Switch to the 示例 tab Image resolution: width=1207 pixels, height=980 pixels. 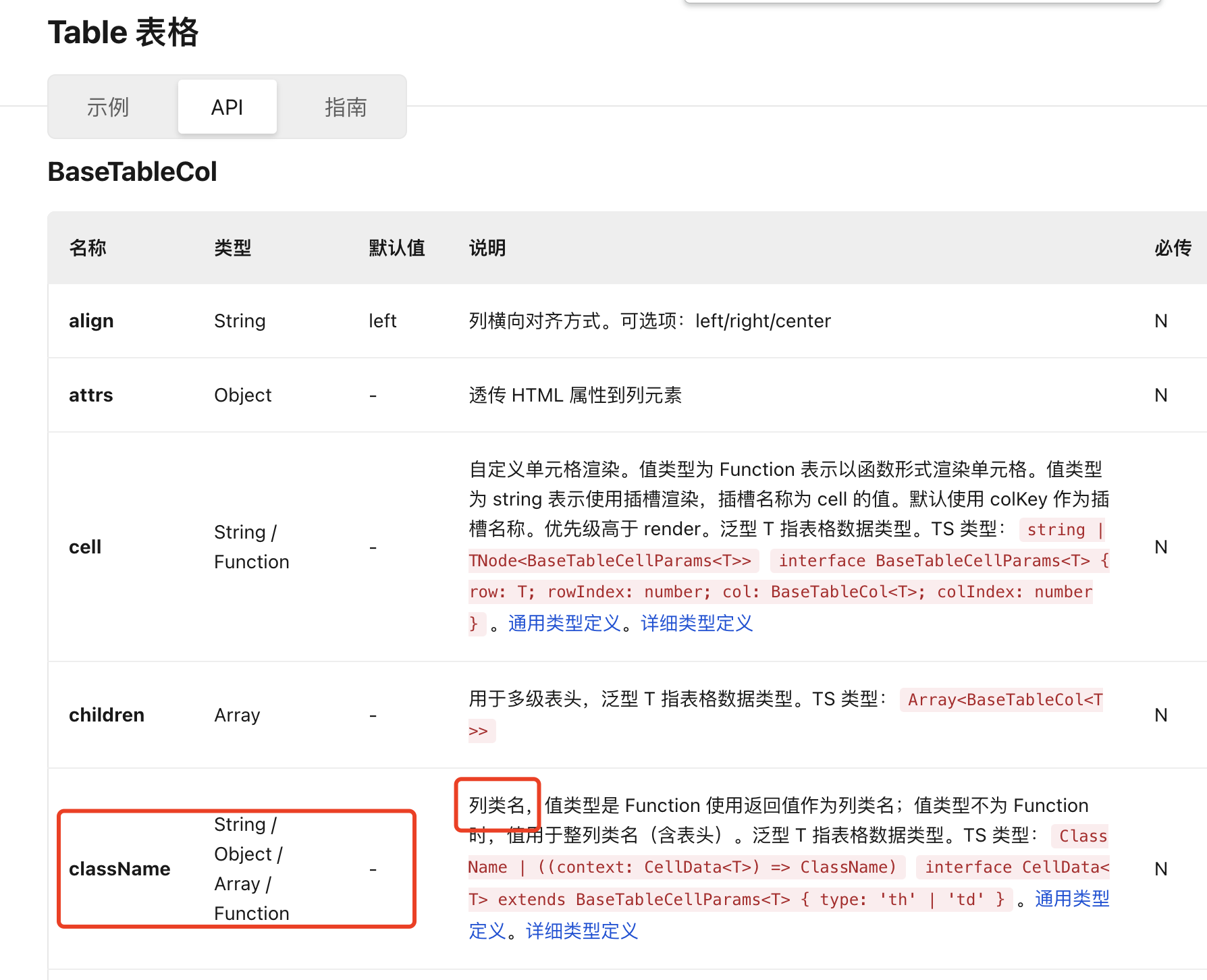108,107
